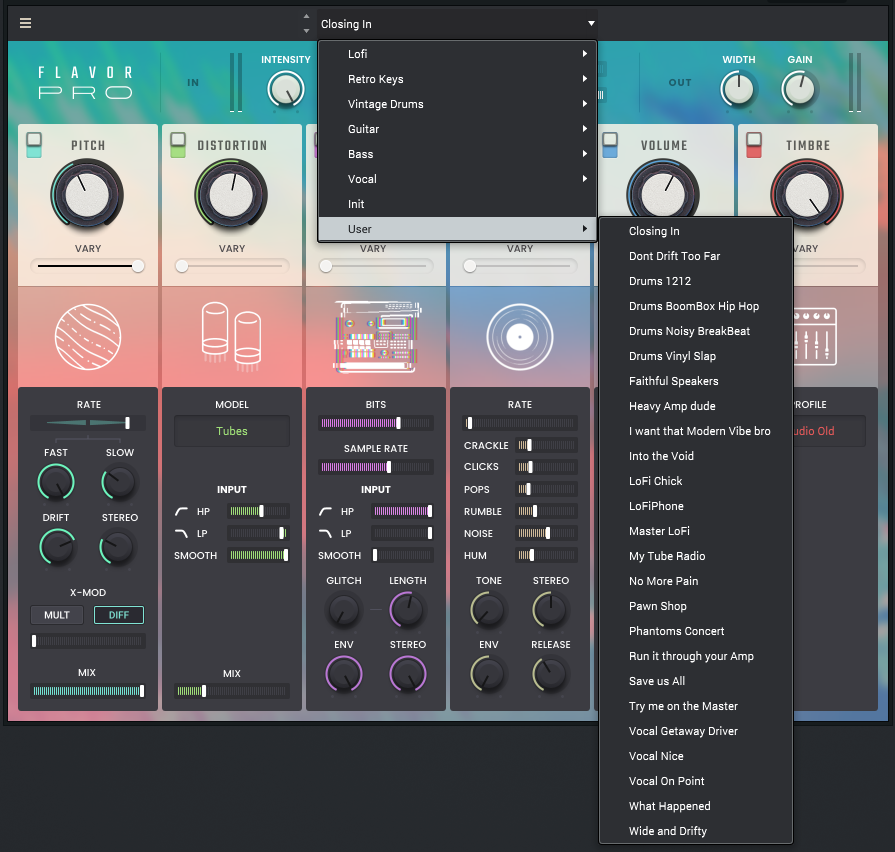
Task: Choose the Pawn Shop preset
Action: click(696, 606)
